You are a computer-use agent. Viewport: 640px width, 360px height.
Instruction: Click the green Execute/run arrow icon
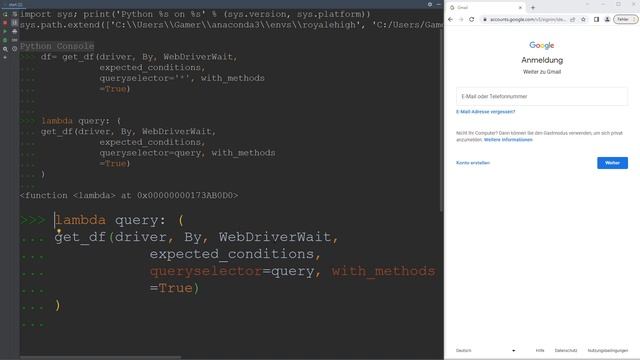click(5, 31)
